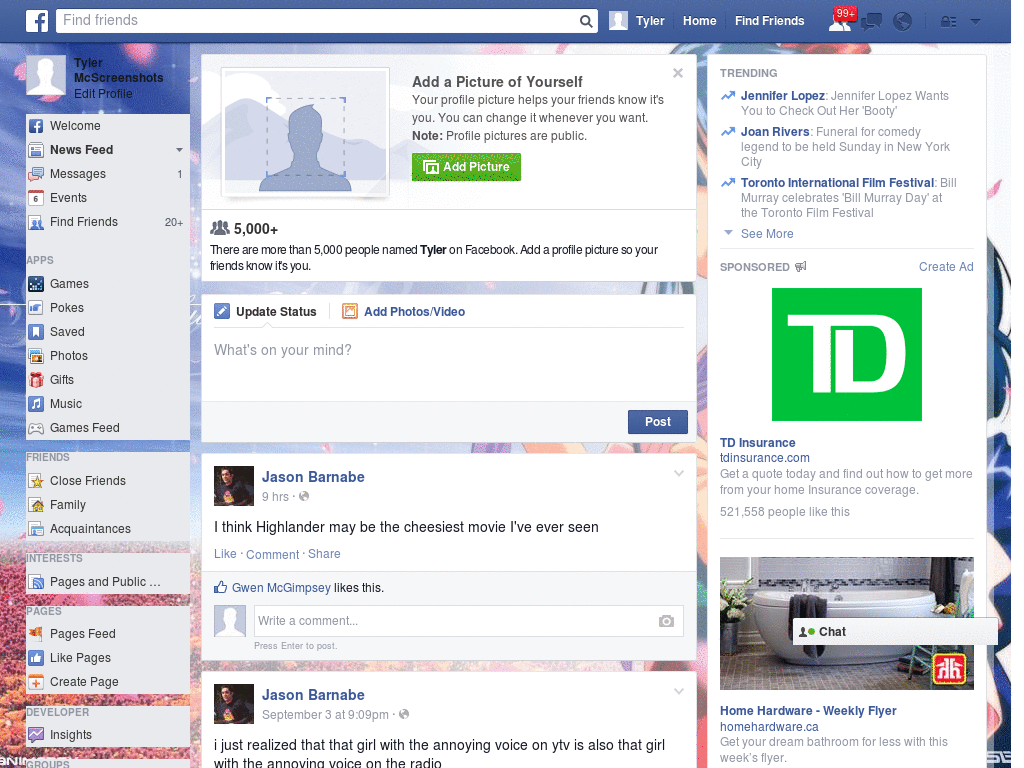Click the Close Friends star icon
Screen dimensions: 1024x768
[37, 481]
